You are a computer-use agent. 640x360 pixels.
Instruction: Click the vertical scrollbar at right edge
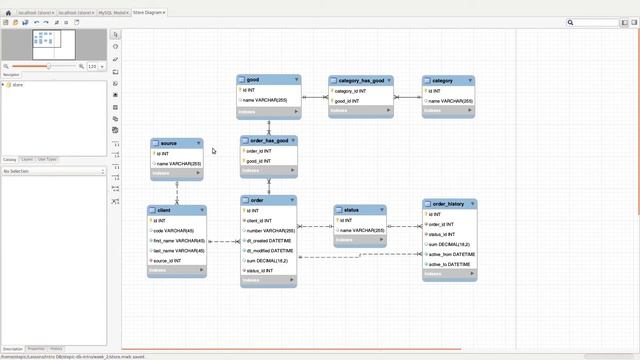(638, 122)
